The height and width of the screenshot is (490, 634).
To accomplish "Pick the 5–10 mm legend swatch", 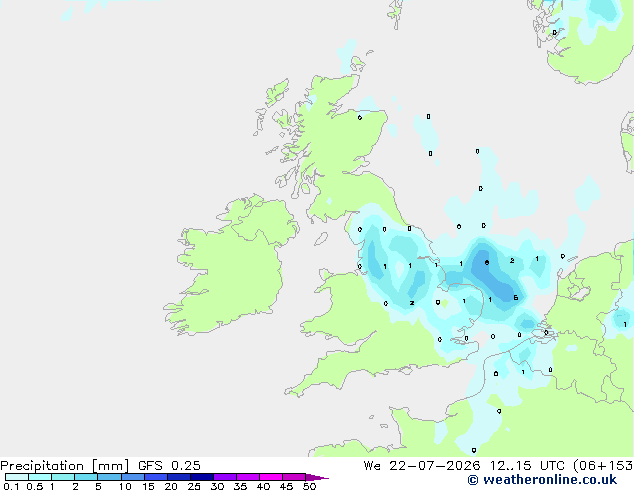I will click(109, 477).
